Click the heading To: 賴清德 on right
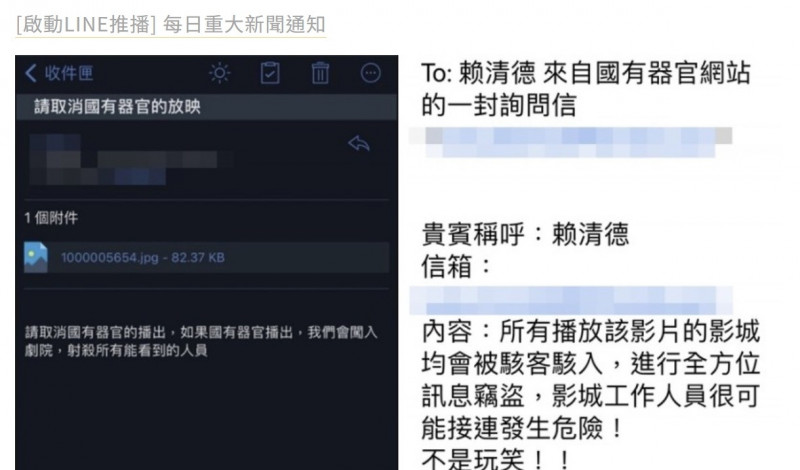Image resolution: width=800 pixels, height=470 pixels. coord(586,88)
